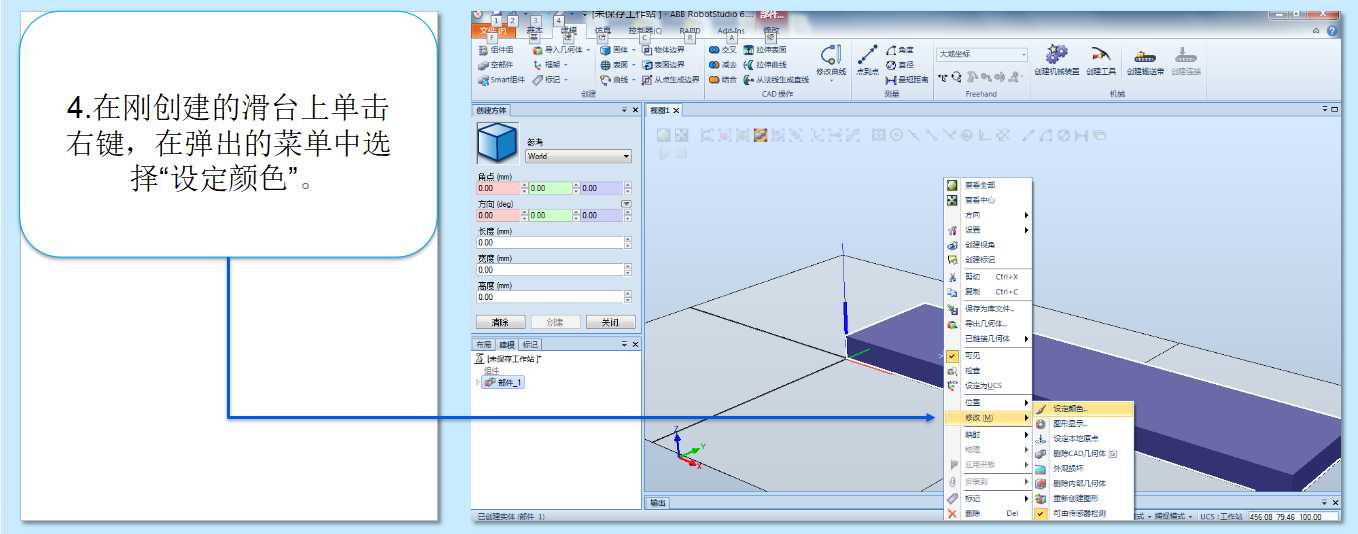The width and height of the screenshot is (1358, 534).
Task: Click the 表面边界 ribbon icon
Action: [x=647, y=65]
